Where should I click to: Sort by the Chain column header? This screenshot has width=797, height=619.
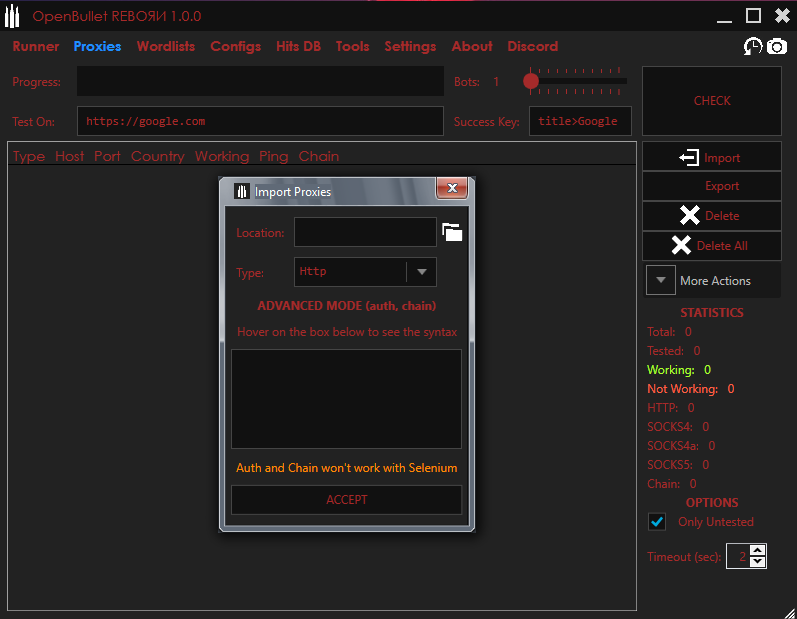pos(319,156)
